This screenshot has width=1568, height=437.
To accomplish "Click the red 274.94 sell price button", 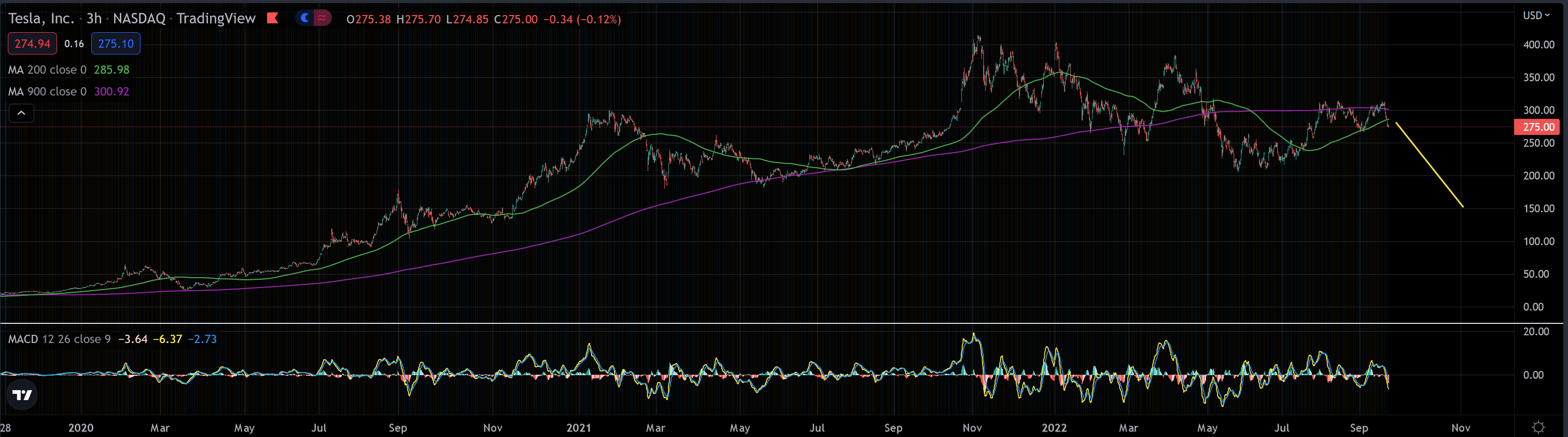I will point(32,44).
